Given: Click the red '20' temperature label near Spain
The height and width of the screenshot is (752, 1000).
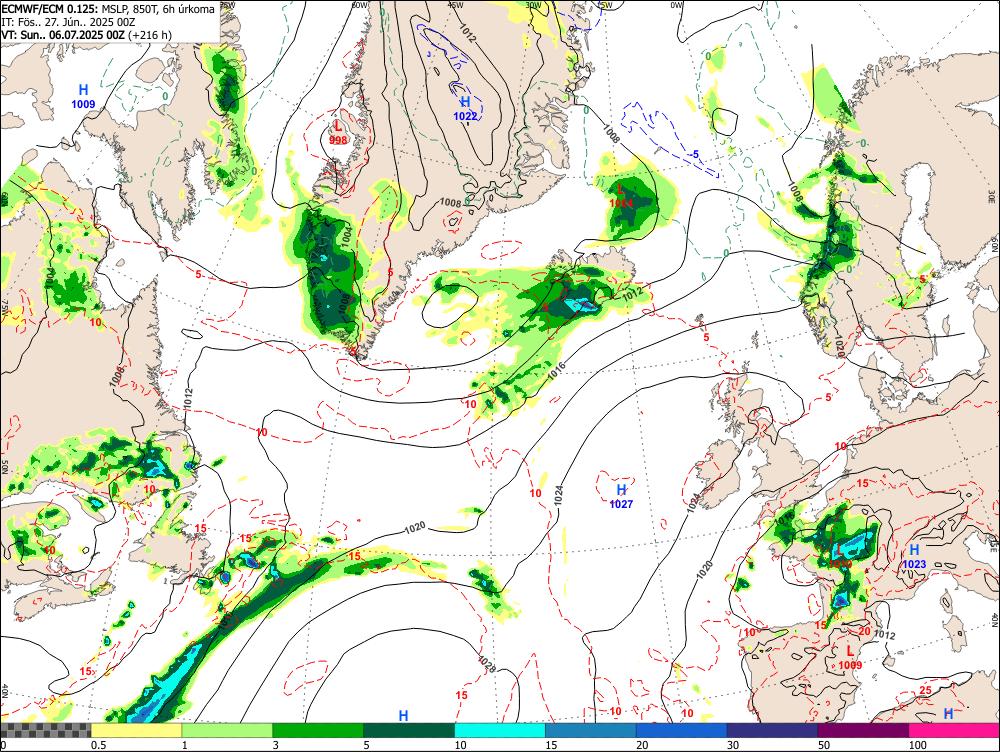Looking at the screenshot, I should pos(864,631).
